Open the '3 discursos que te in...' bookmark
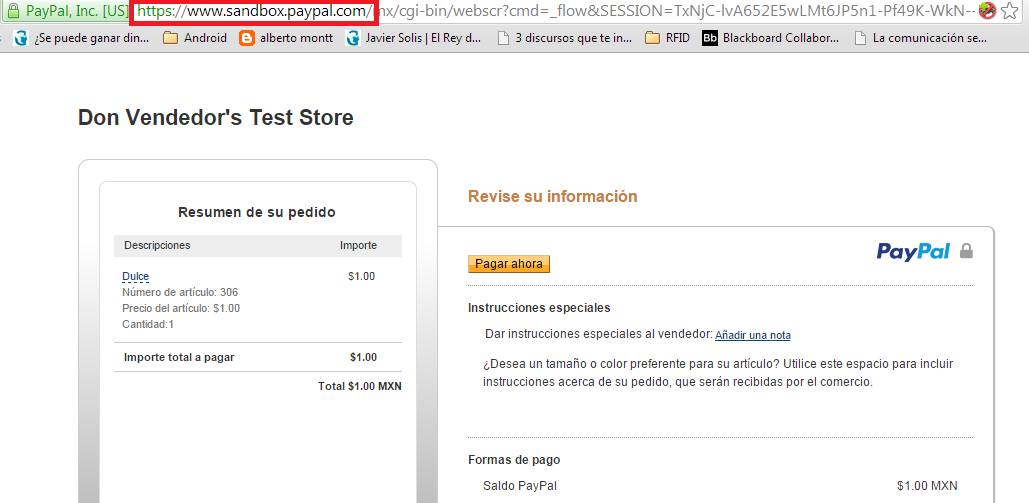The image size is (1029, 503). tap(565, 38)
